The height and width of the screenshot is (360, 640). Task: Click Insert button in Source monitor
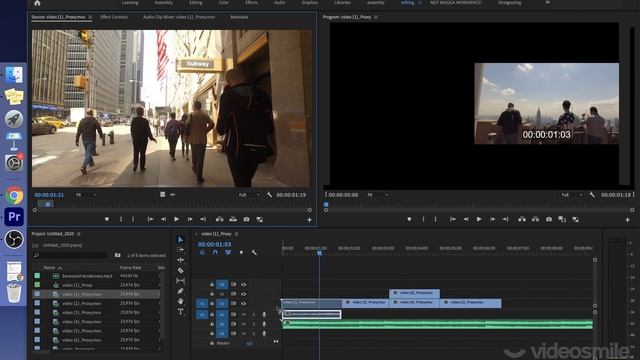tap(220, 219)
